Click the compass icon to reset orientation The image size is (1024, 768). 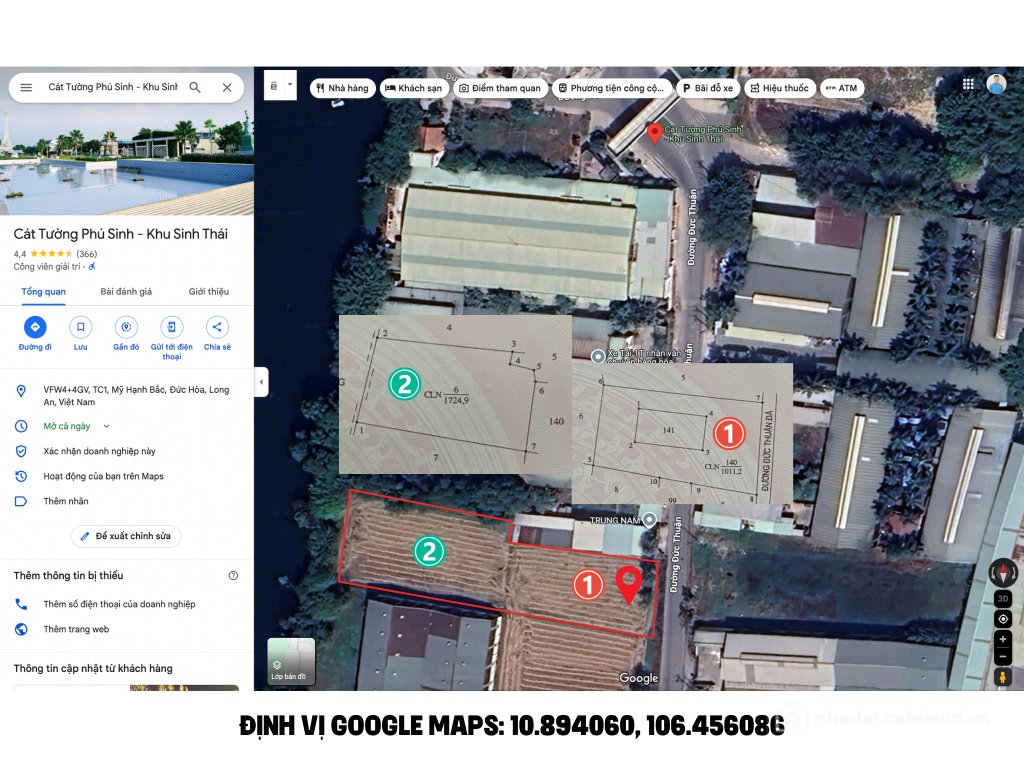coord(1002,572)
